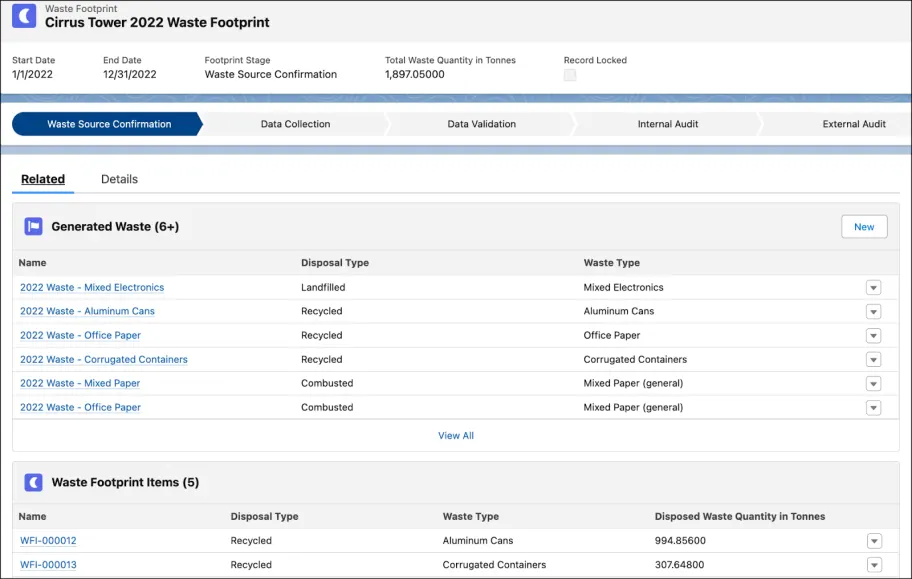
Task: Click the View All link
Action: pos(456,435)
